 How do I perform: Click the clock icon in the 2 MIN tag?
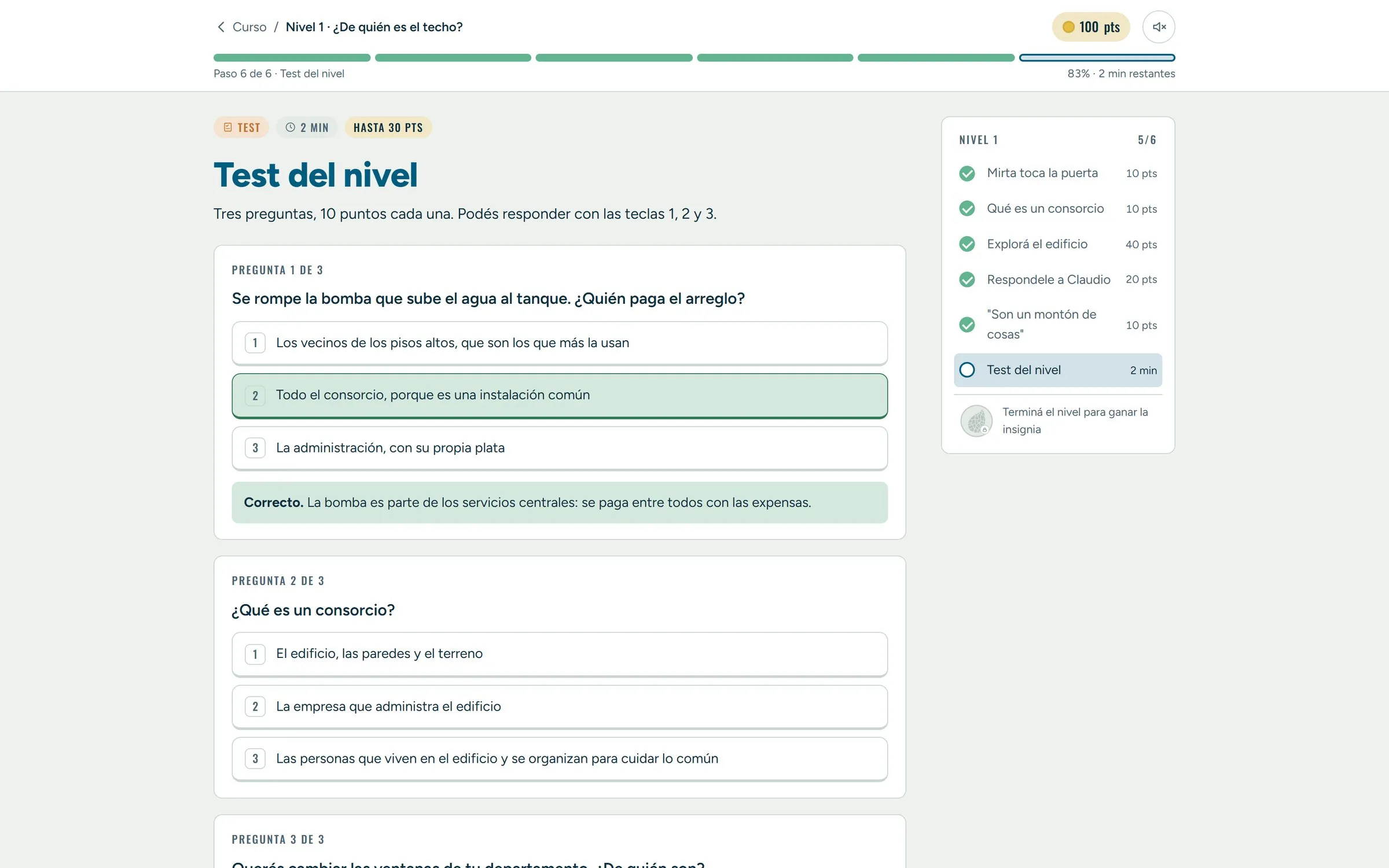pyautogui.click(x=291, y=127)
